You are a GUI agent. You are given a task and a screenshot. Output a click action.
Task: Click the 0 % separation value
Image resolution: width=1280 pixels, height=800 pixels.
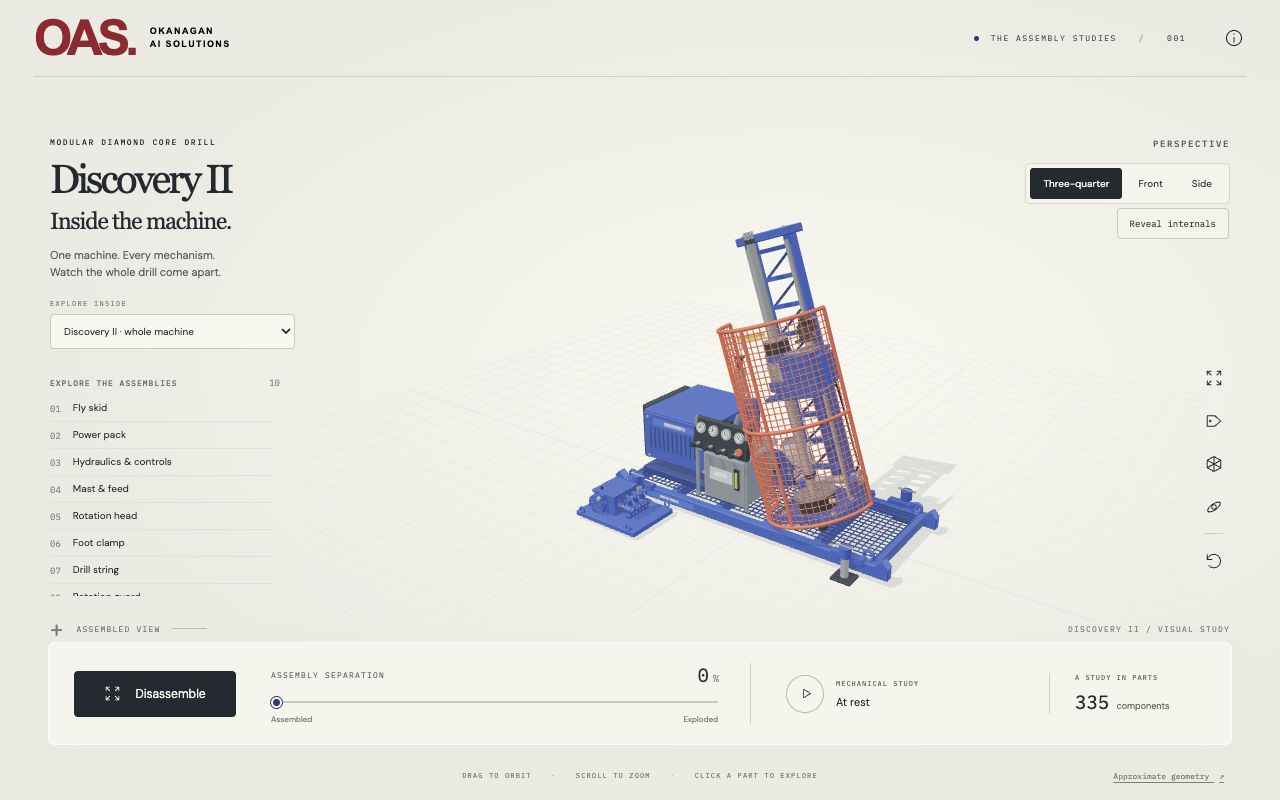[x=708, y=676]
